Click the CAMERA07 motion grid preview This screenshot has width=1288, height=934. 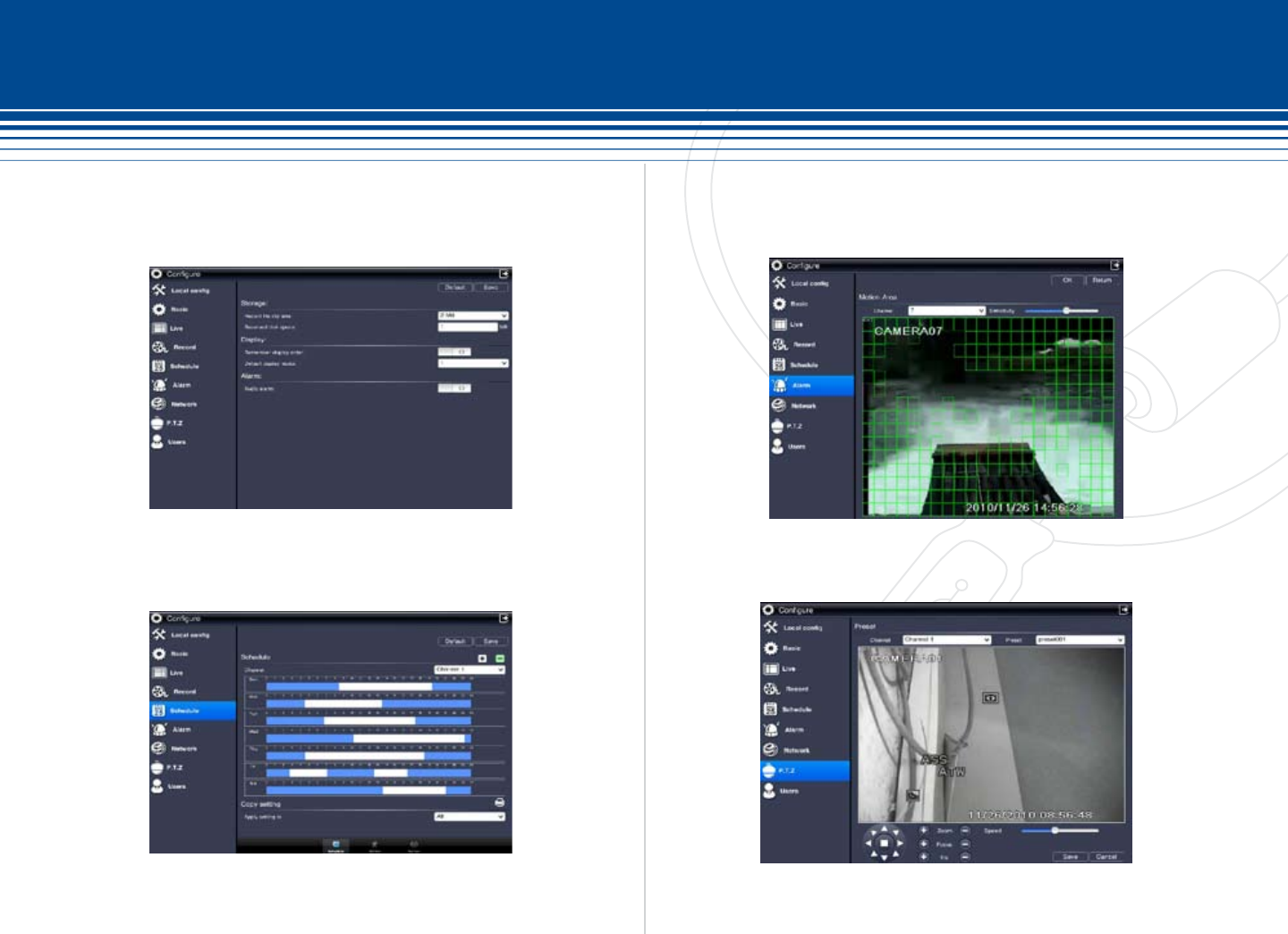coord(988,416)
